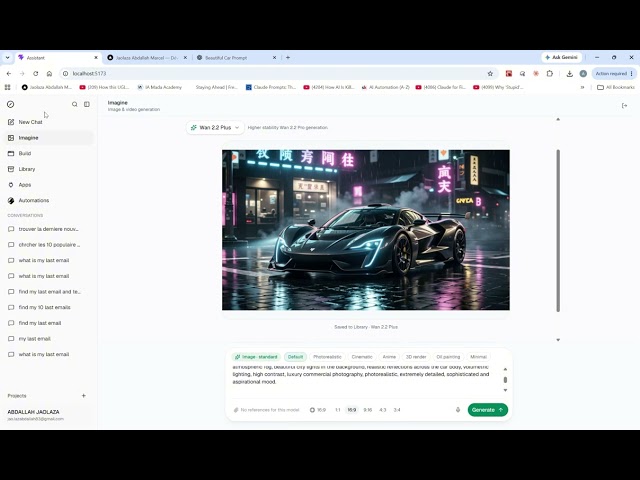The height and width of the screenshot is (480, 640).
Task: Select the Oil painting style chip
Action: 448,357
